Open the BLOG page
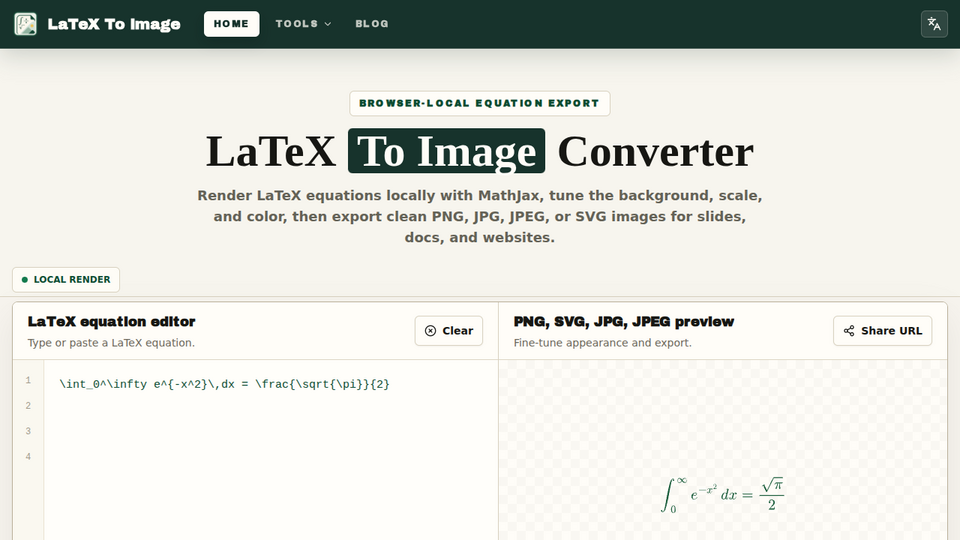The height and width of the screenshot is (540, 960). pyautogui.click(x=372, y=24)
